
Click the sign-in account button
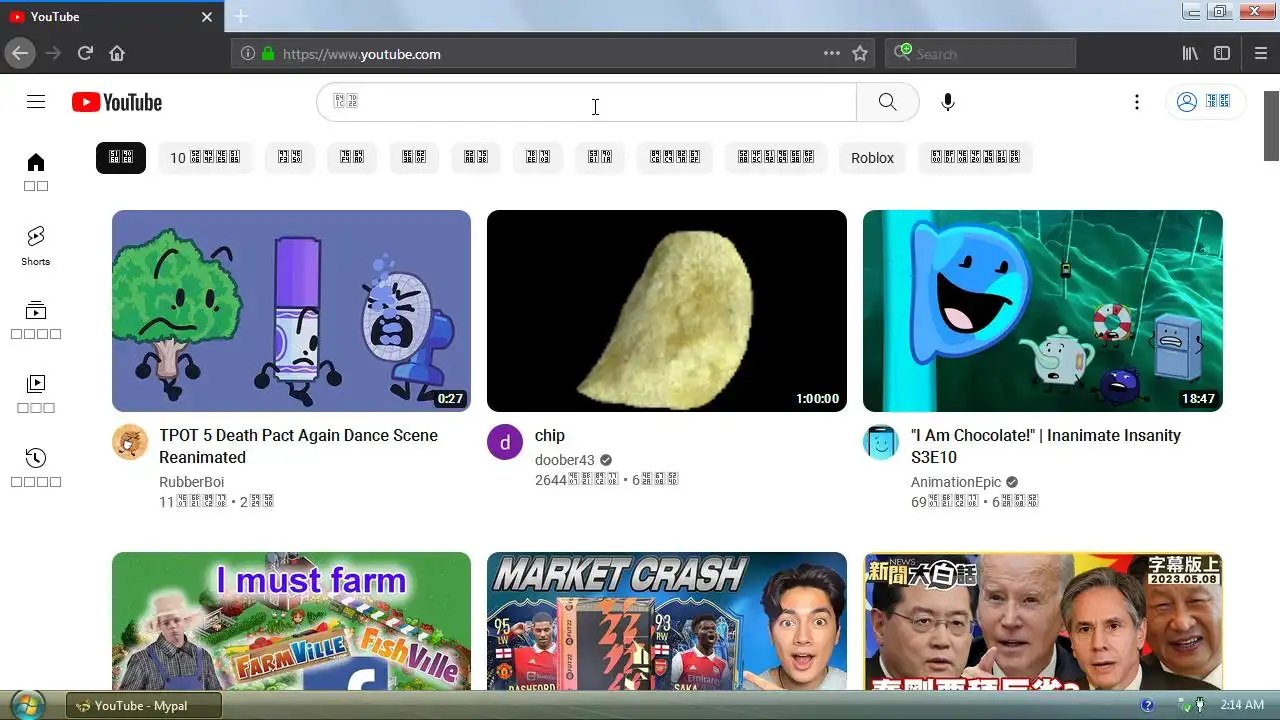1205,102
